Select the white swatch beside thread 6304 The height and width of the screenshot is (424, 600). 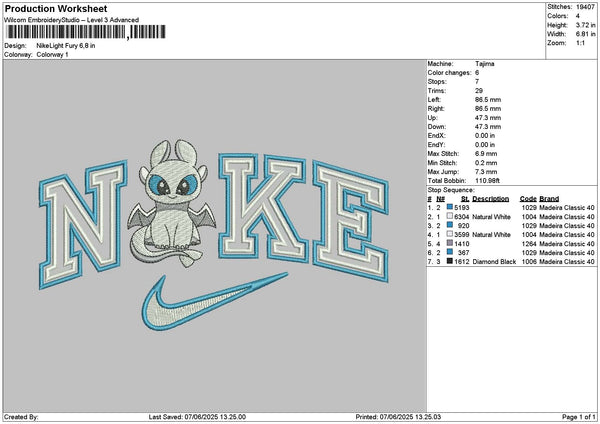[x=450, y=216]
